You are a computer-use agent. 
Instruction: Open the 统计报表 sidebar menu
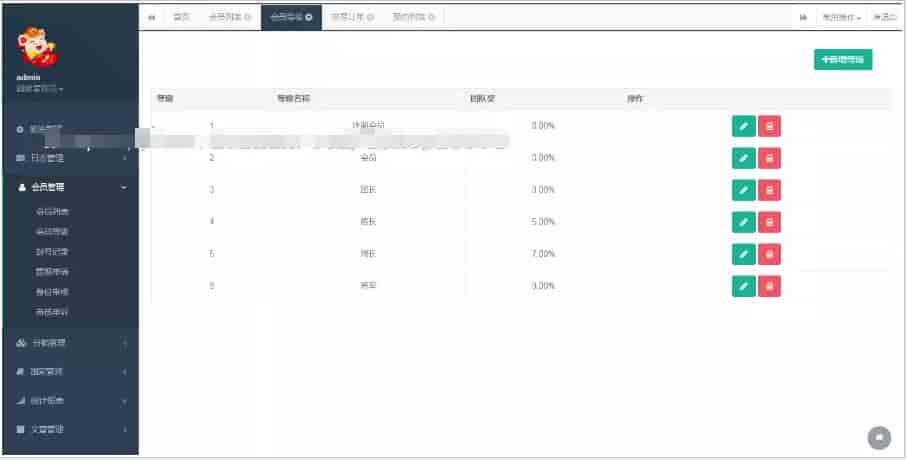pyautogui.click(x=71, y=400)
